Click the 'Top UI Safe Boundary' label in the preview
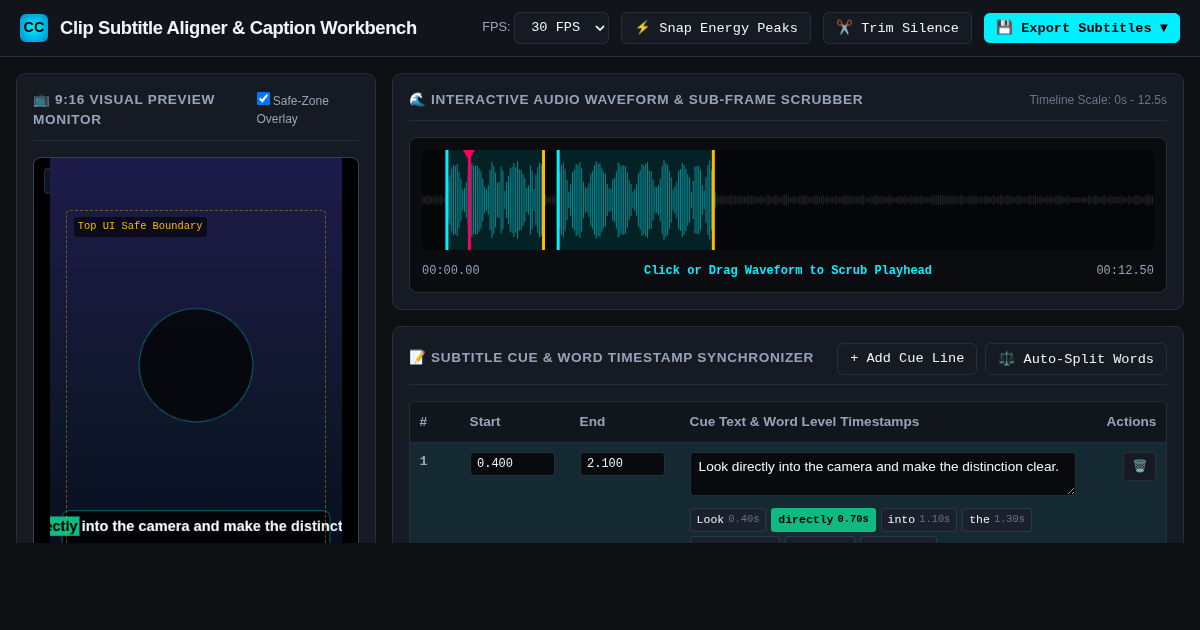The image size is (1200, 630). [x=140, y=227]
